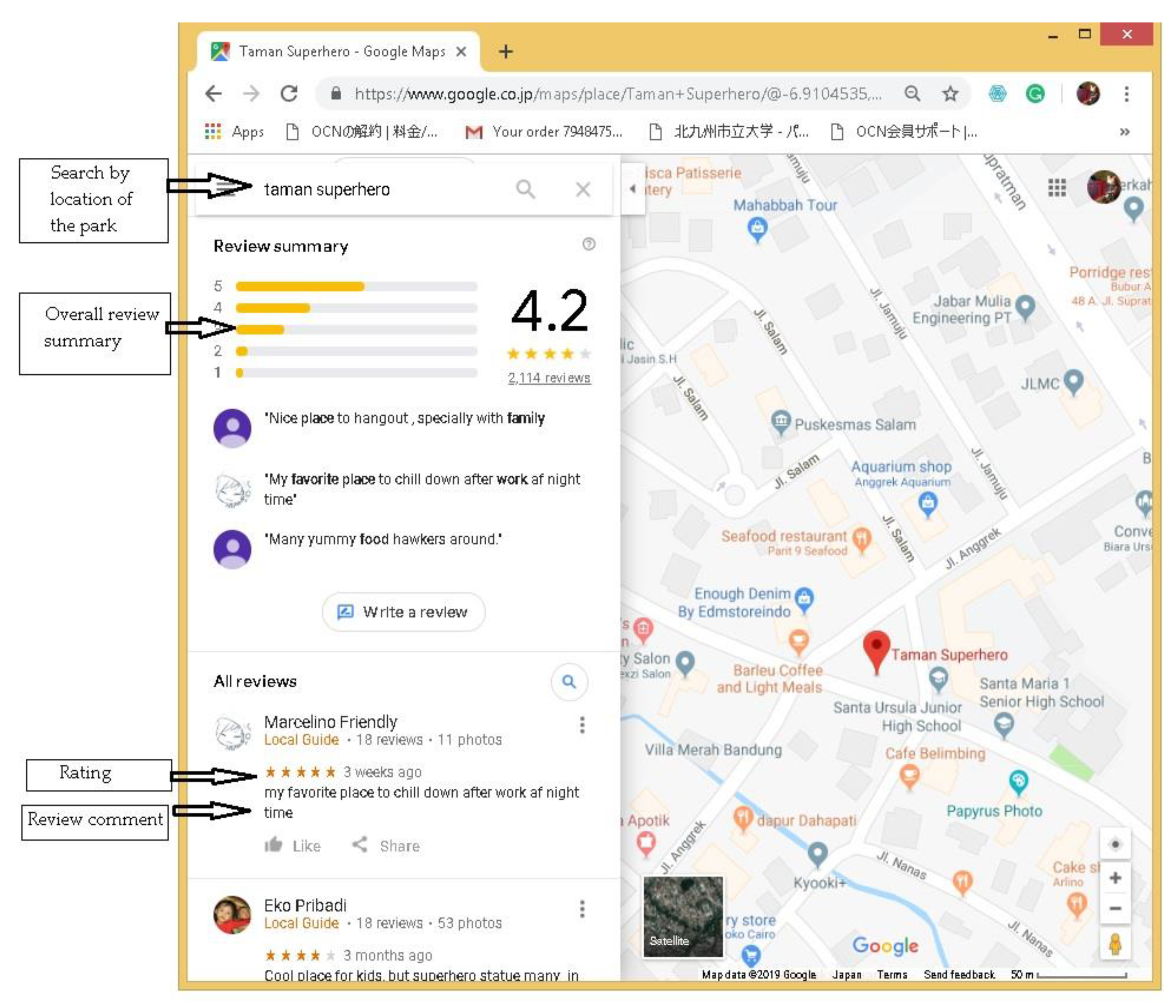The width and height of the screenshot is (1176, 1008).
Task: Zoom in on the map
Action: [x=1115, y=878]
